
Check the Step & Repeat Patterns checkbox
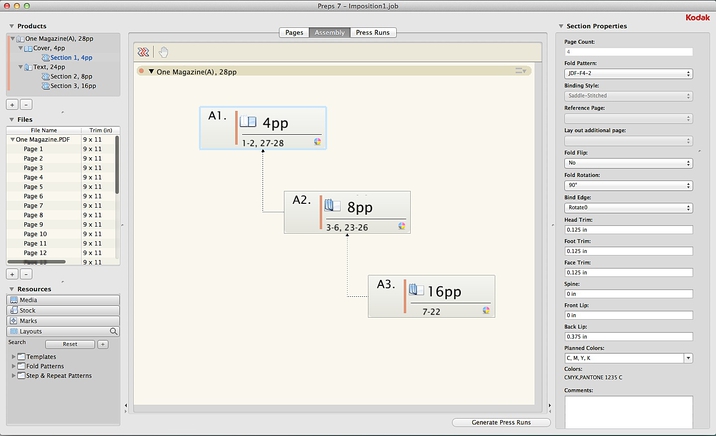(21, 375)
